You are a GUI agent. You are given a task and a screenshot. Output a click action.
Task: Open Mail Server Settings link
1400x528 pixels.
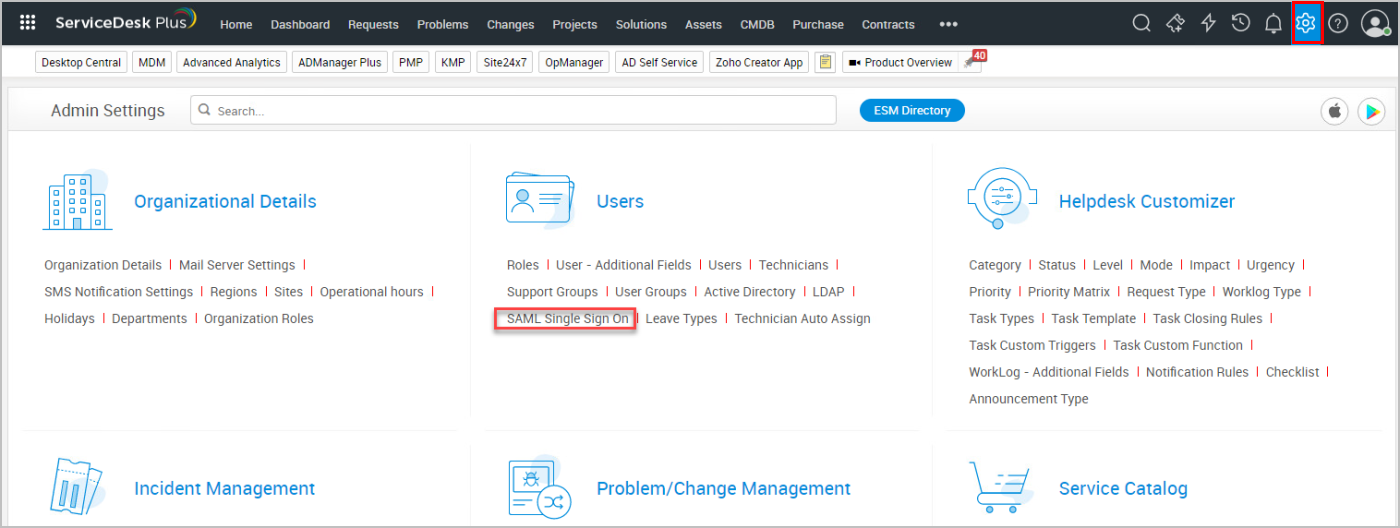click(x=237, y=265)
